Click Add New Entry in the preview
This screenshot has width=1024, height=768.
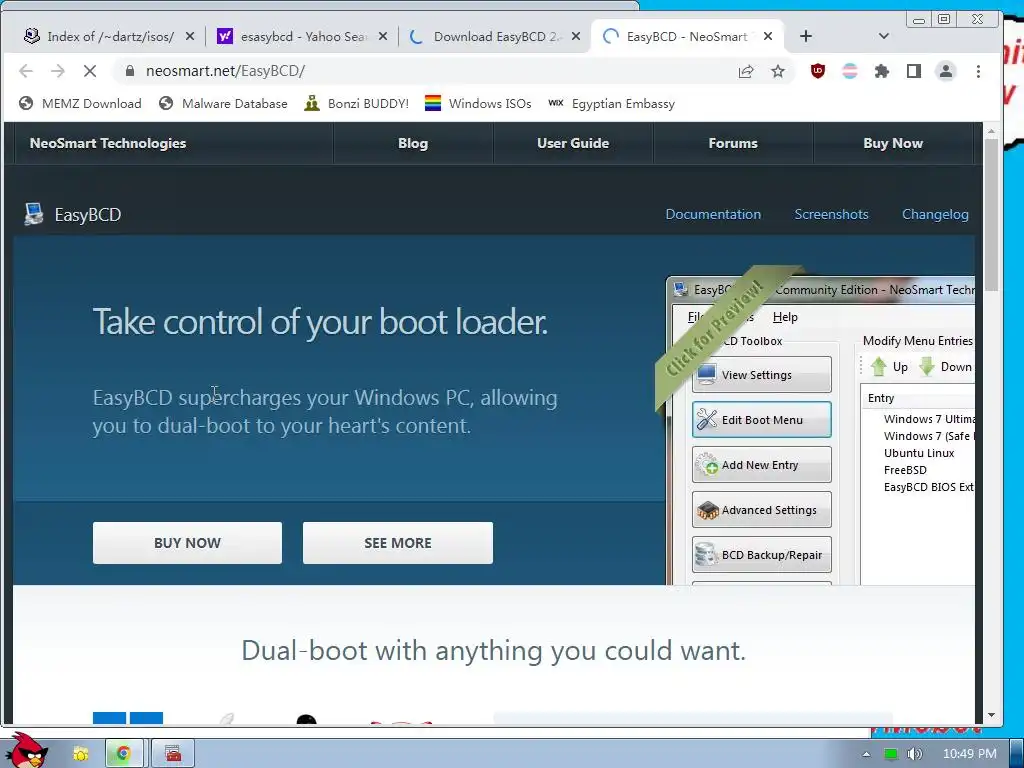pos(761,465)
